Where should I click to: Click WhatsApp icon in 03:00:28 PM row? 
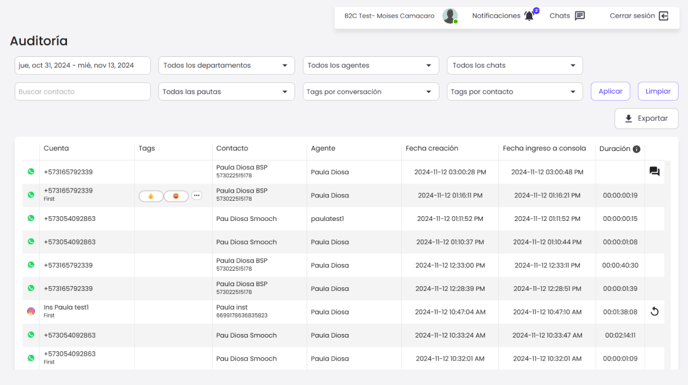[x=31, y=172]
